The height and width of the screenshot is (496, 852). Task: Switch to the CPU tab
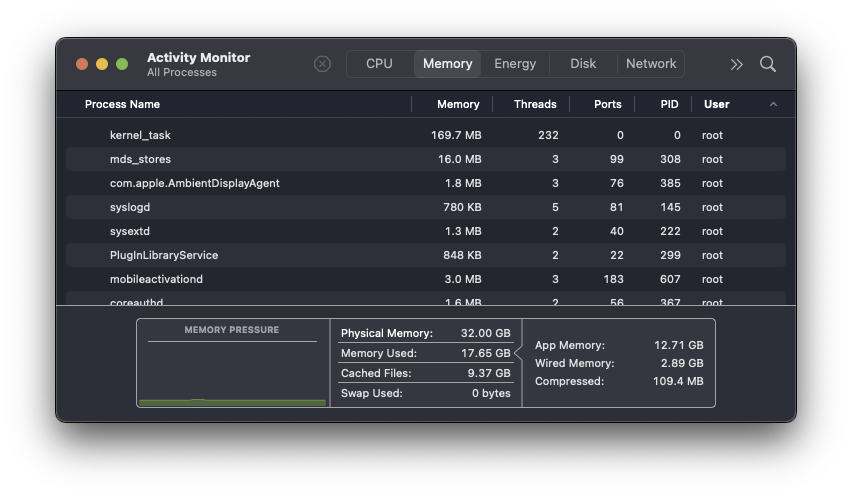(379, 64)
